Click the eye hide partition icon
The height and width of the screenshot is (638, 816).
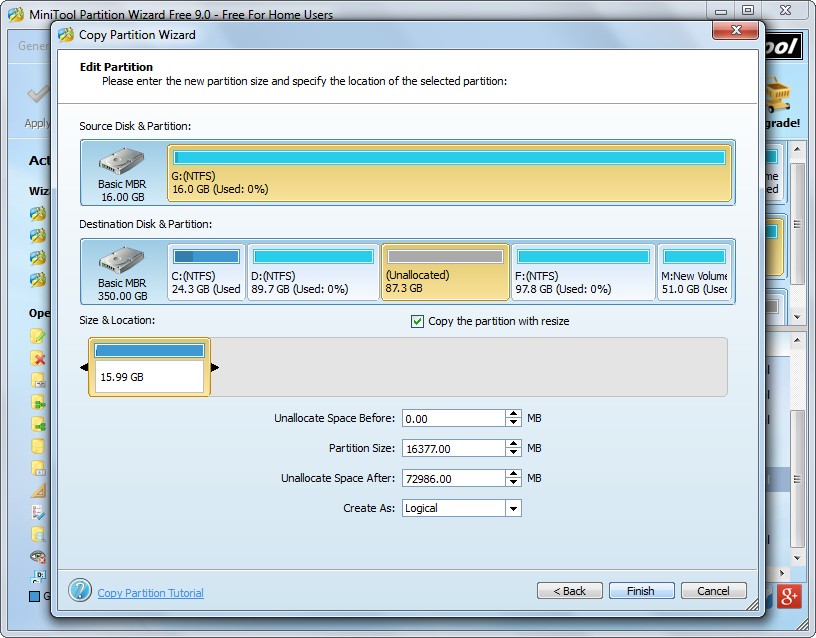[x=38, y=557]
